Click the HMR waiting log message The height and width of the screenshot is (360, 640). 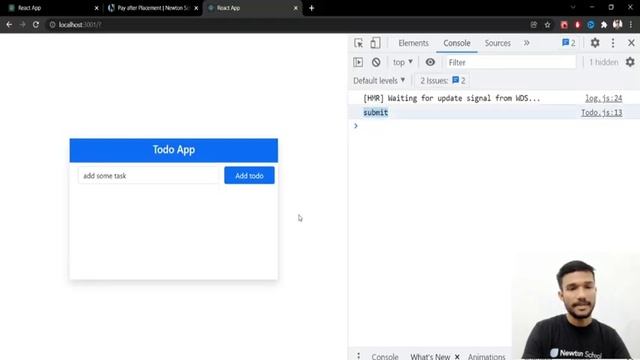[x=451, y=98]
